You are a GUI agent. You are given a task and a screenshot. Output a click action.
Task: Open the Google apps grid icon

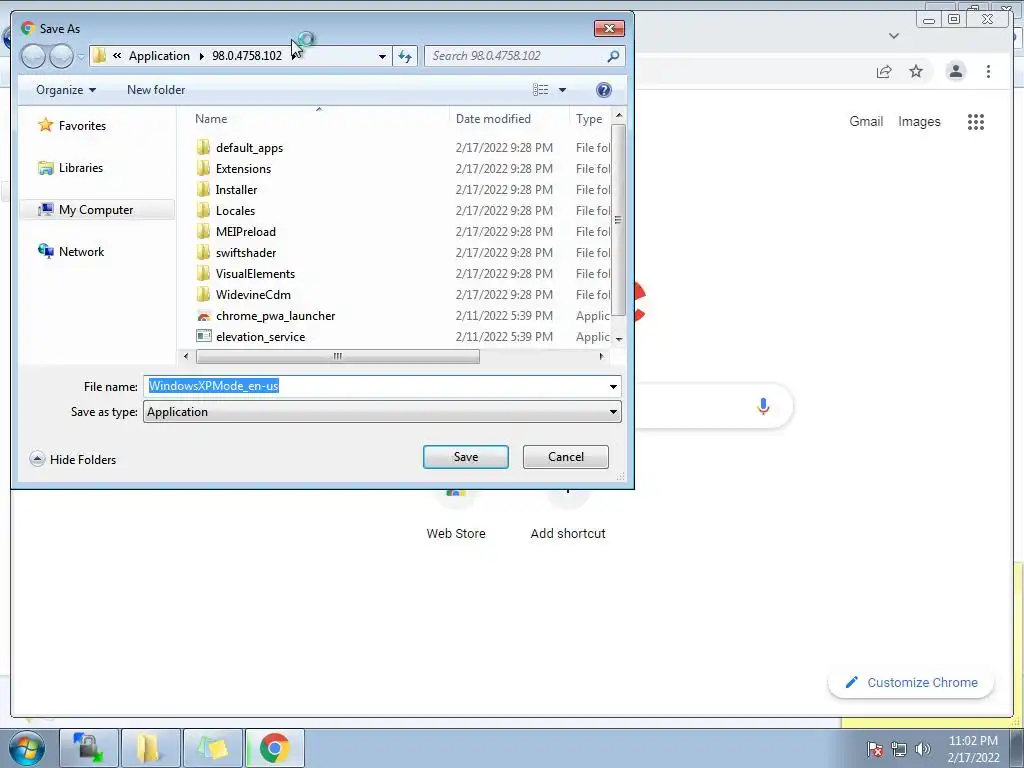click(x=976, y=122)
